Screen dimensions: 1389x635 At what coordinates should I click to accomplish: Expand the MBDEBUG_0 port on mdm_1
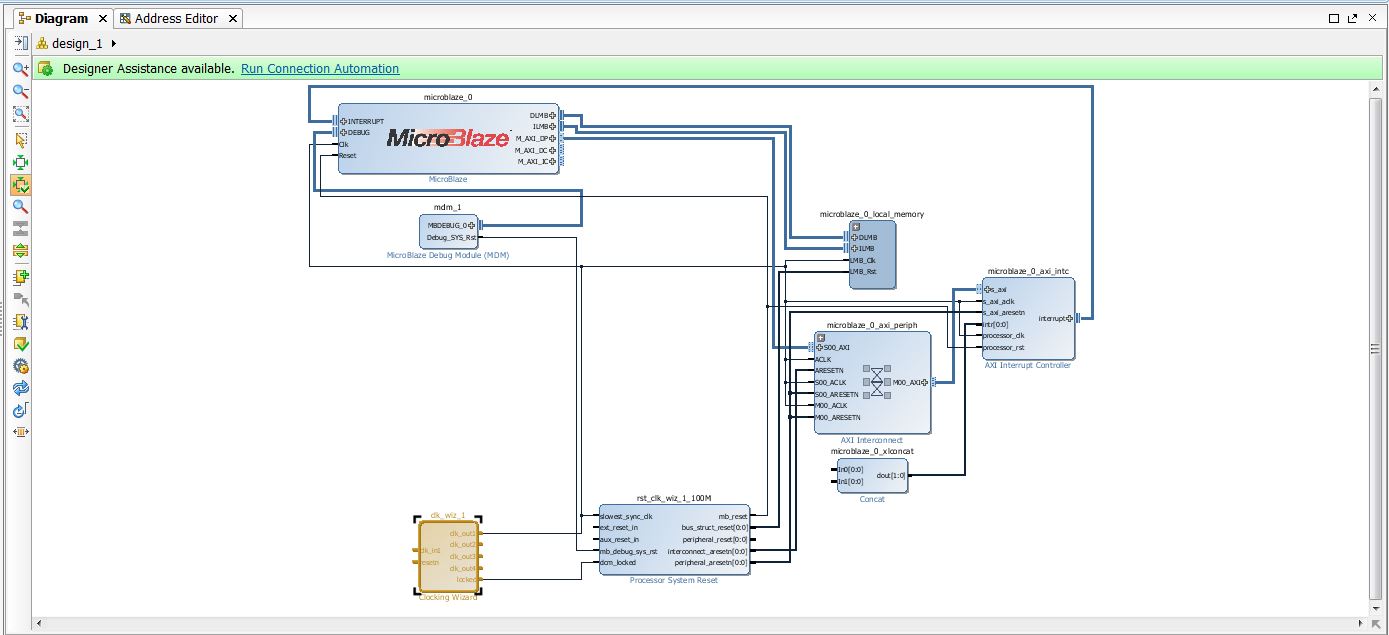(x=471, y=226)
